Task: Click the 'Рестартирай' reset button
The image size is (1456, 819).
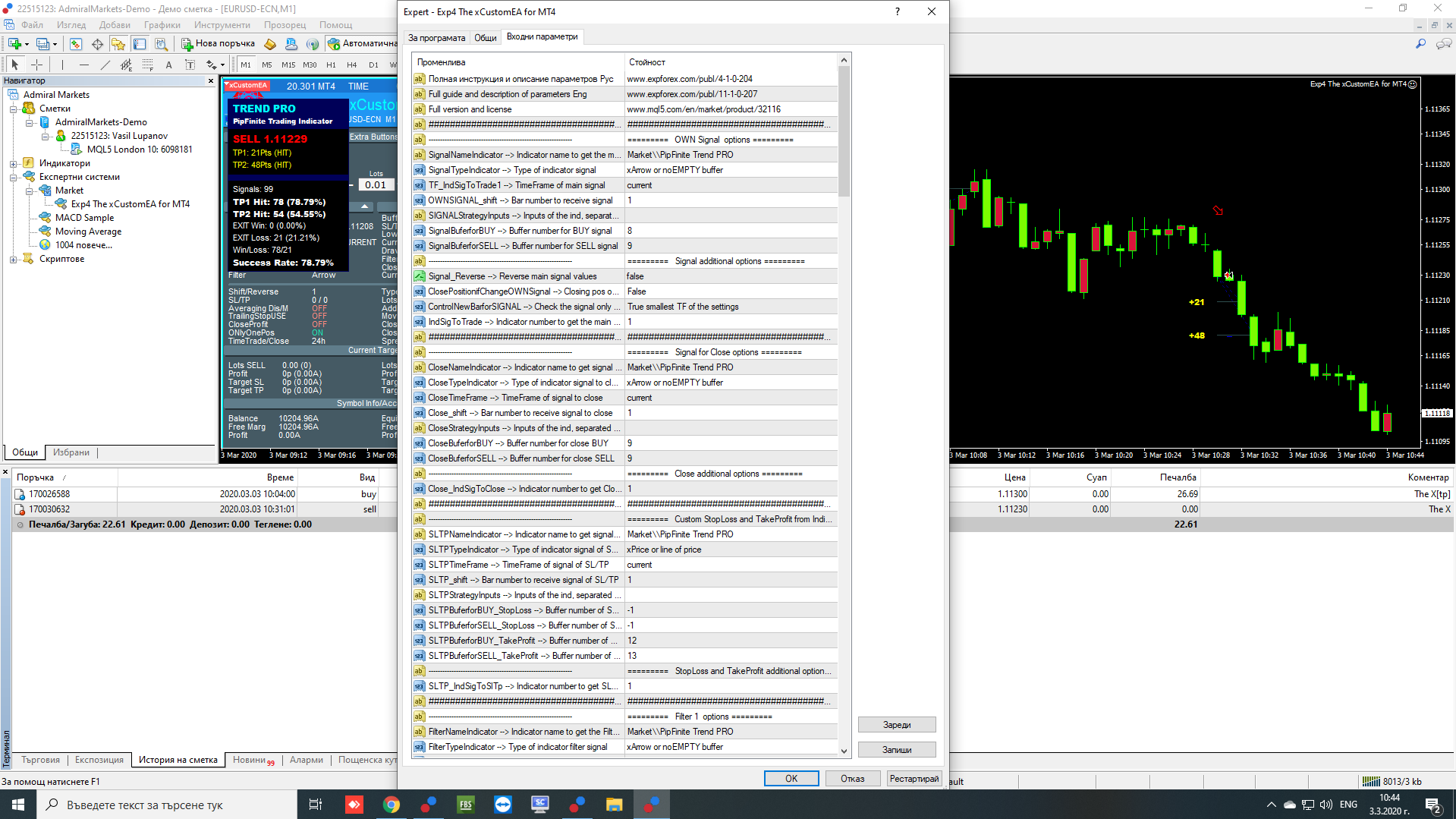Action: 914,778
